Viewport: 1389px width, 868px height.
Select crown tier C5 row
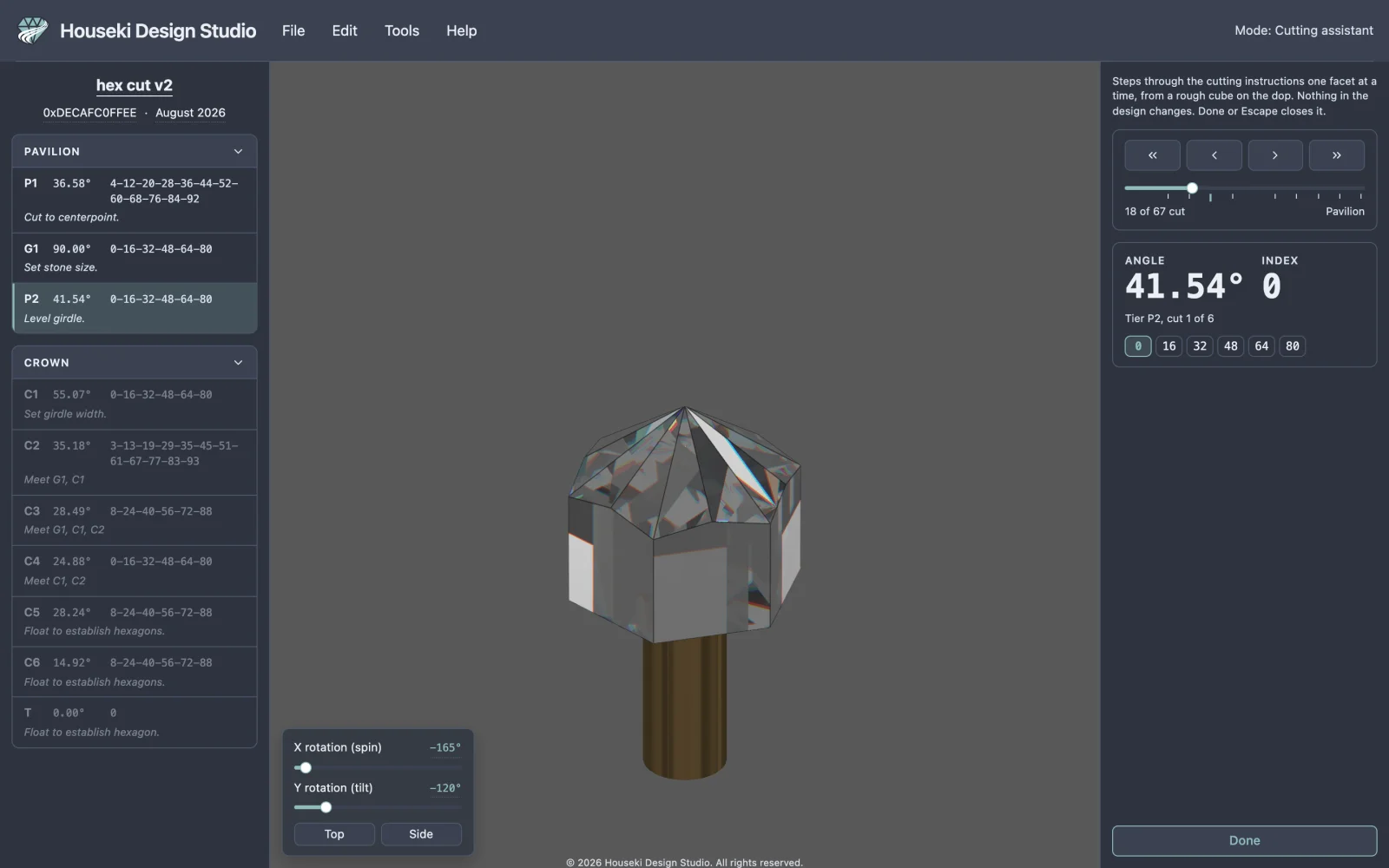pos(135,621)
